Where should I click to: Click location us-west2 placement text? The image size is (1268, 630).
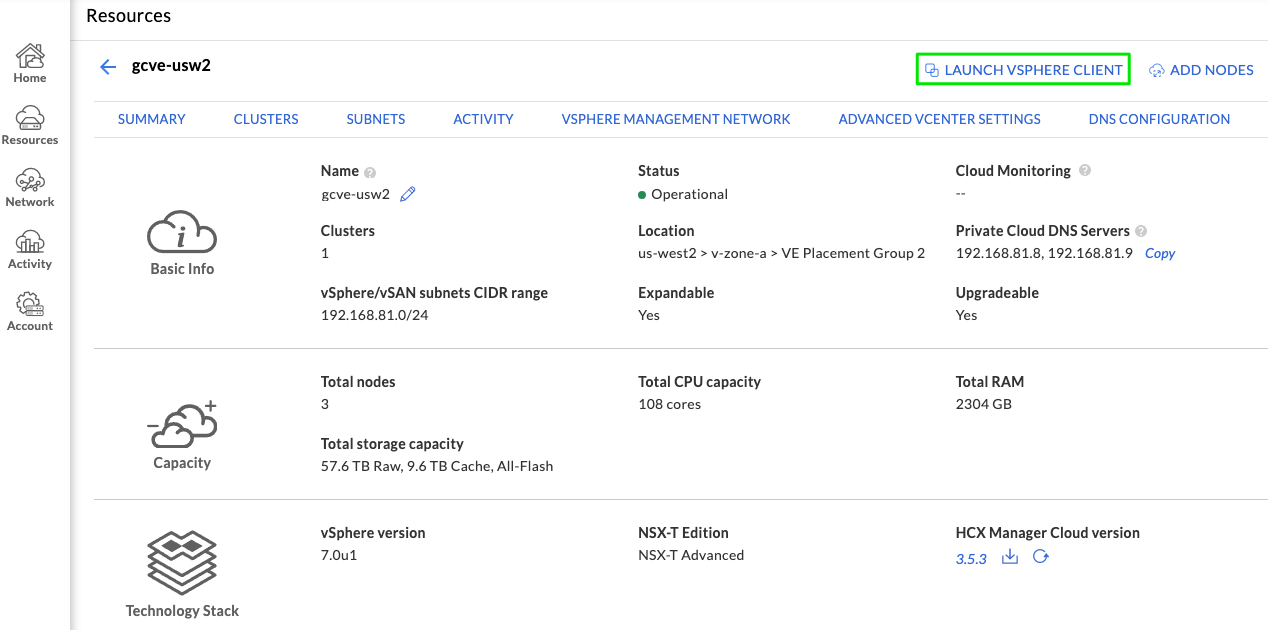point(782,254)
